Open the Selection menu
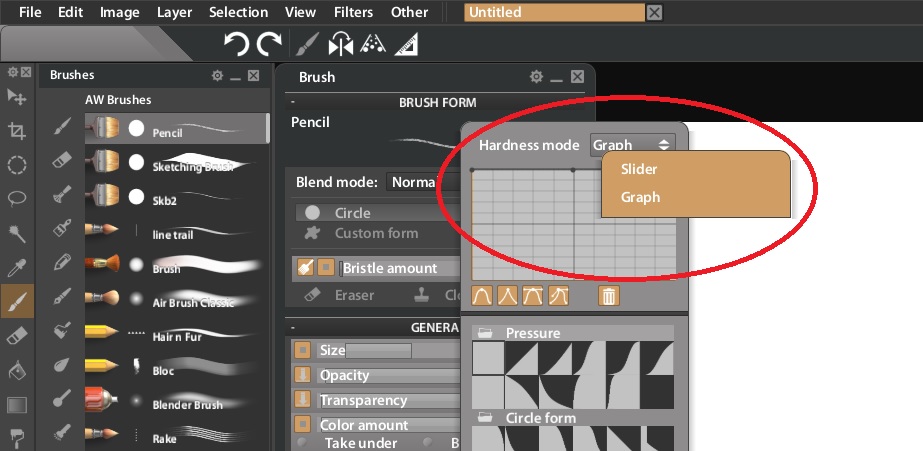This screenshot has height=451, width=923. [x=238, y=12]
